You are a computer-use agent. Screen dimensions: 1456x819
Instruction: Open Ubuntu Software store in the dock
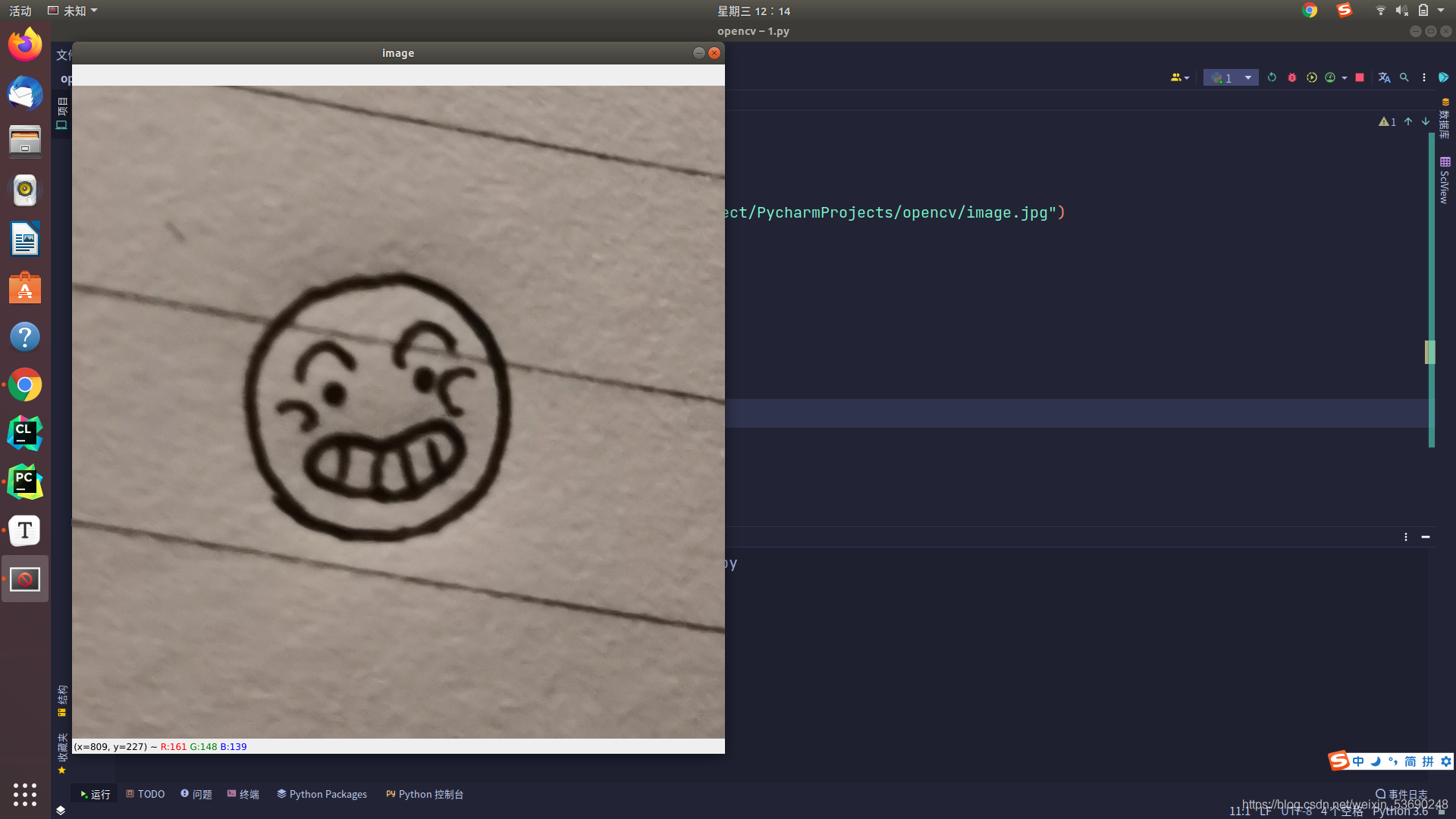[25, 287]
